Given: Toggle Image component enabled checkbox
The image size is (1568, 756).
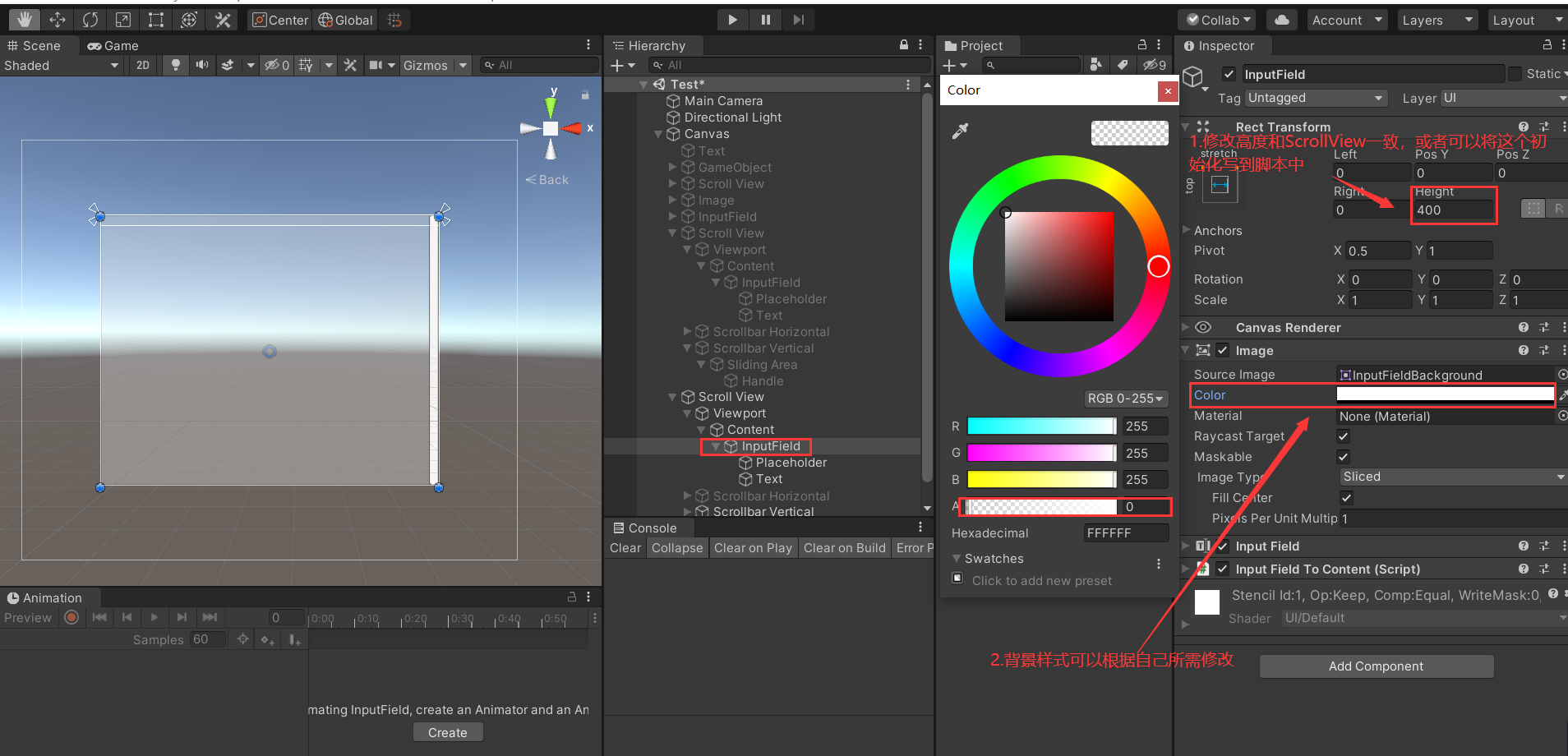Looking at the screenshot, I should pos(1223,350).
